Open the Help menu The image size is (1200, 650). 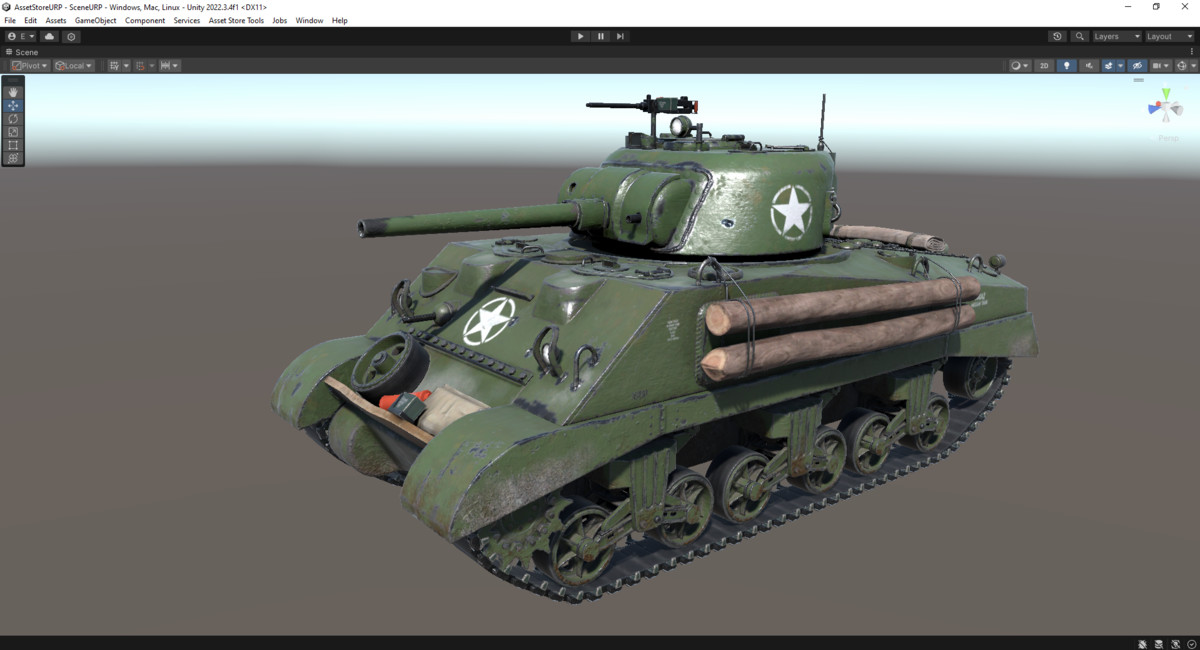tap(340, 20)
